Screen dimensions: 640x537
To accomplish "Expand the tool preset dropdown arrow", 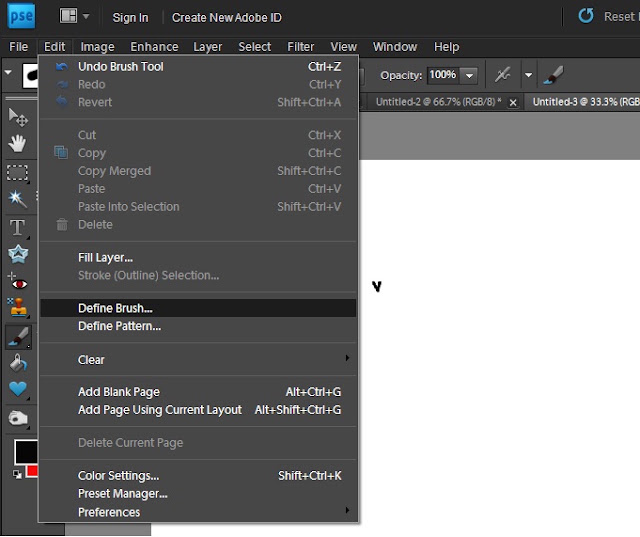I will [x=8, y=73].
